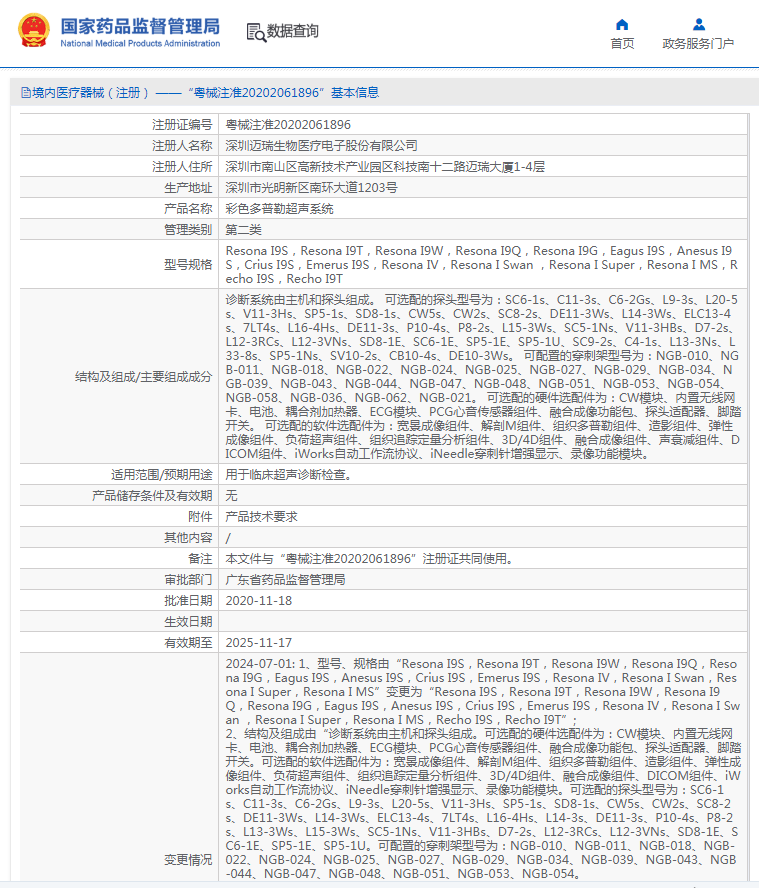
Task: Open the 政务服务门户 link
Action: pos(698,44)
